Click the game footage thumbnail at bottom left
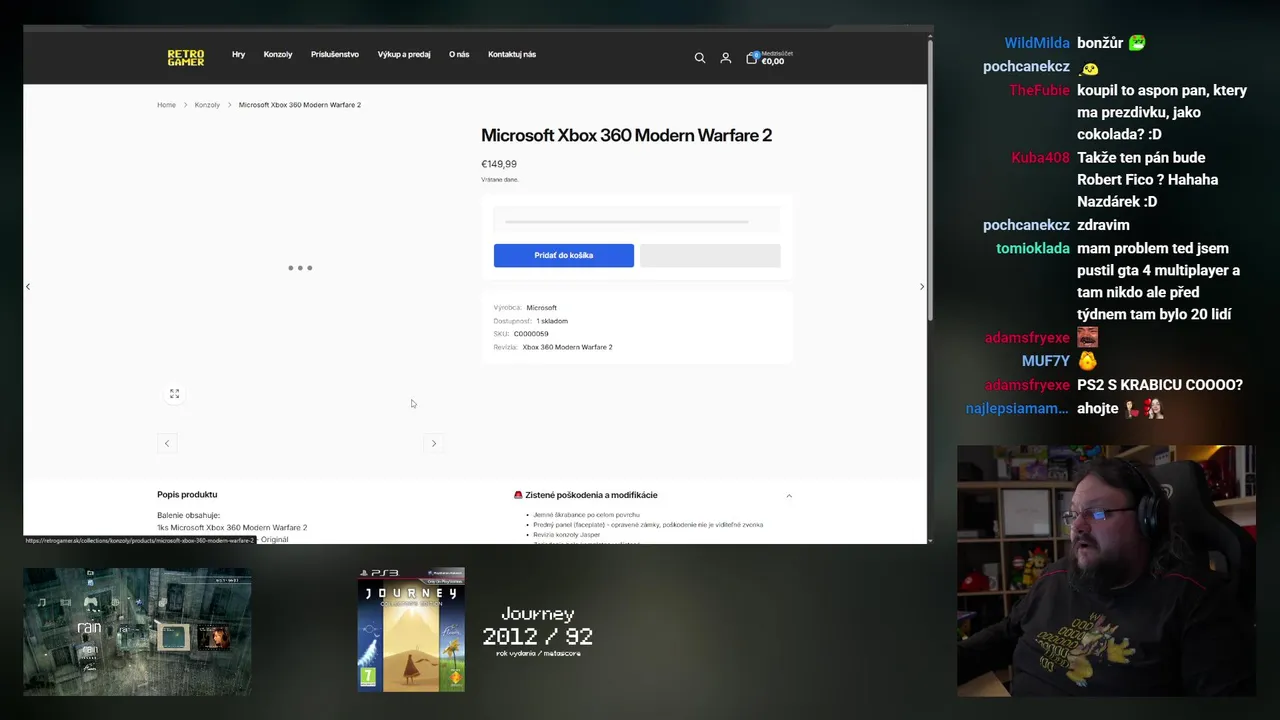The height and width of the screenshot is (720, 1280). 138,632
